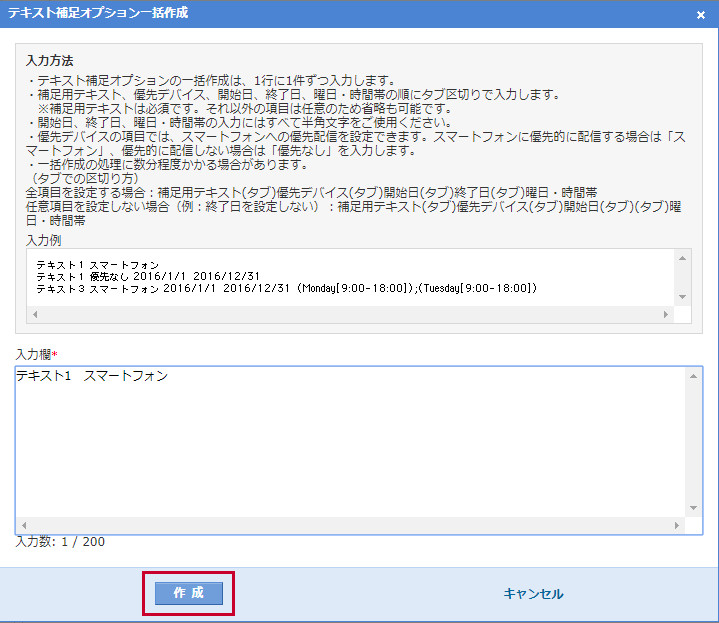Viewport: 719px width, 623px height.
Task: Click the 作成 button
Action: point(188,593)
